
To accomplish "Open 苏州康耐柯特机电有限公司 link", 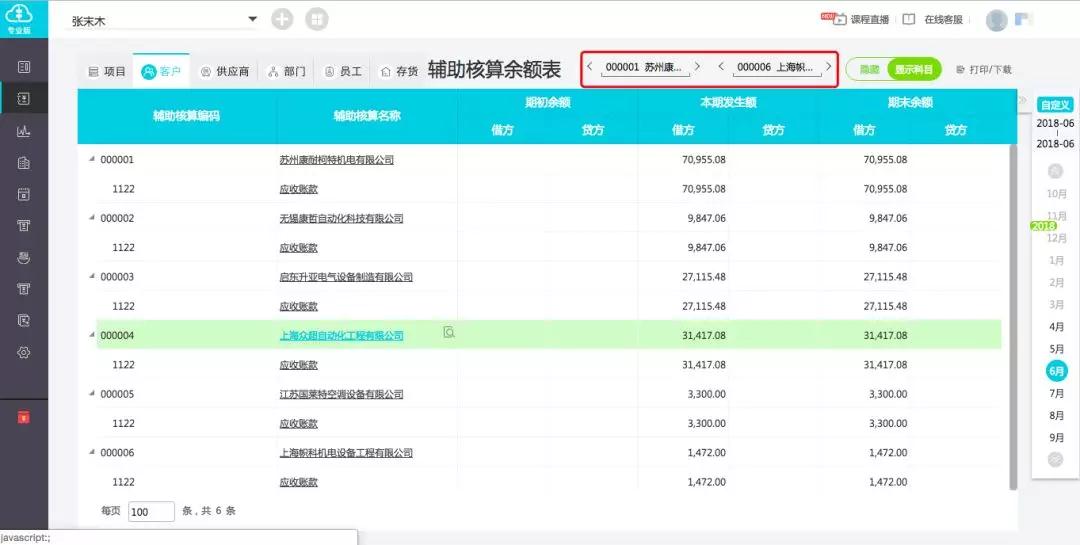I will [337, 160].
